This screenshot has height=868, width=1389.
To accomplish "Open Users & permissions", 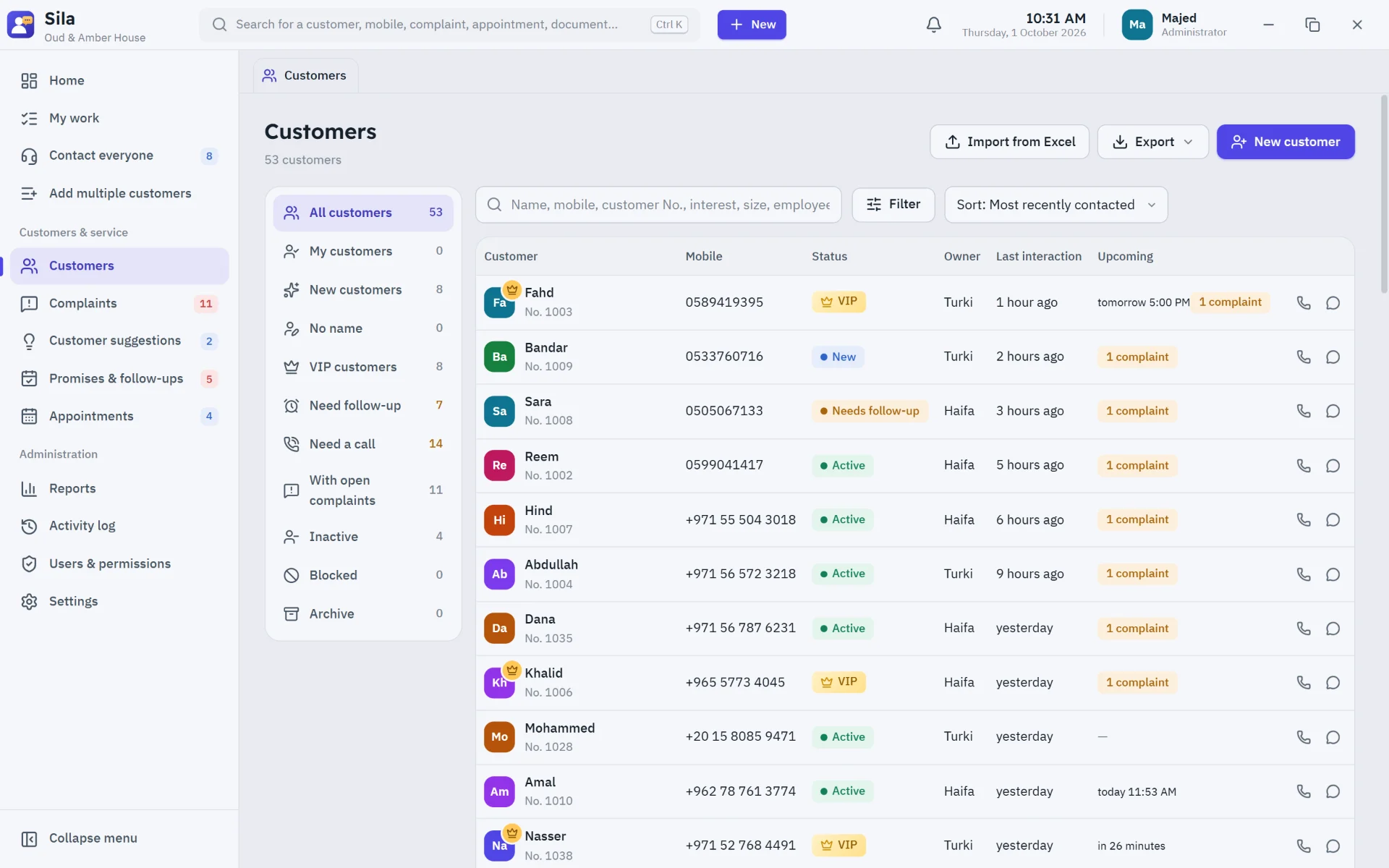I will (119, 564).
